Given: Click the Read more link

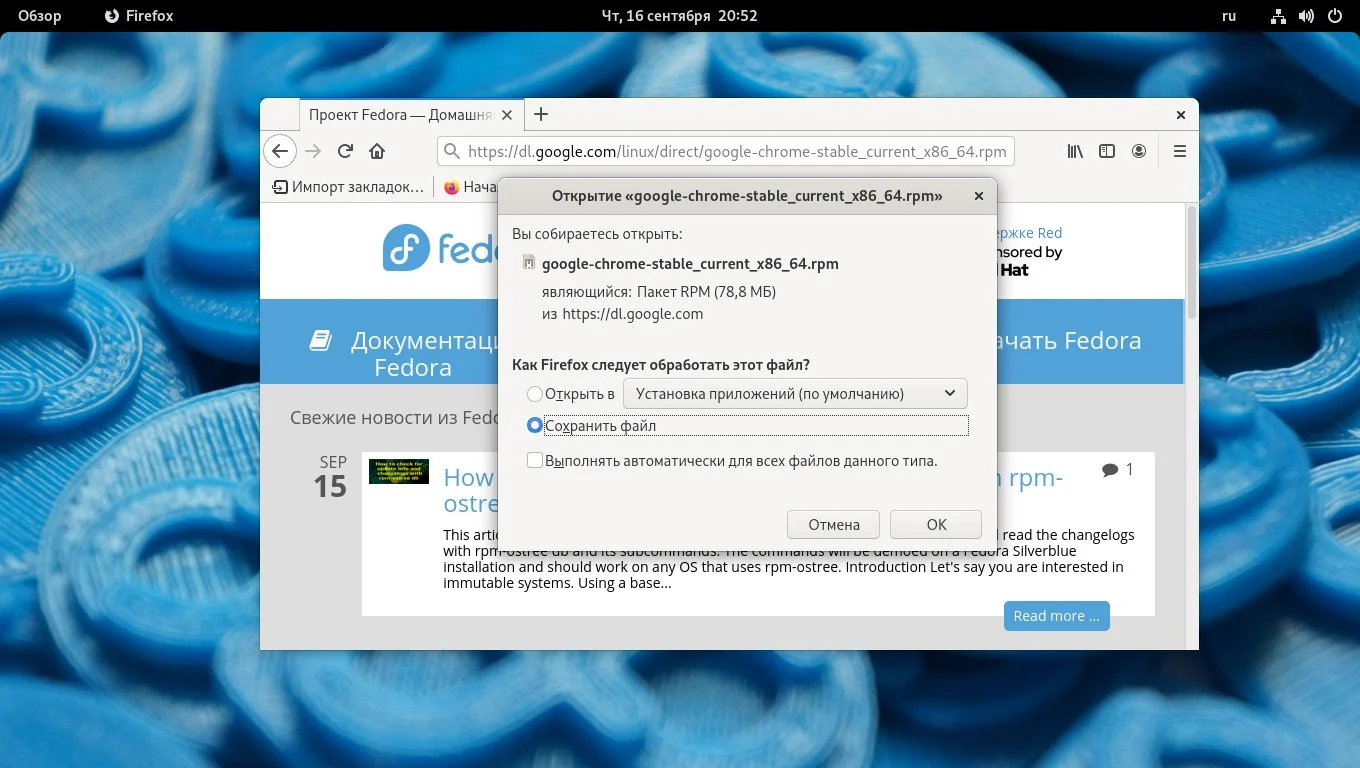Looking at the screenshot, I should [x=1056, y=615].
